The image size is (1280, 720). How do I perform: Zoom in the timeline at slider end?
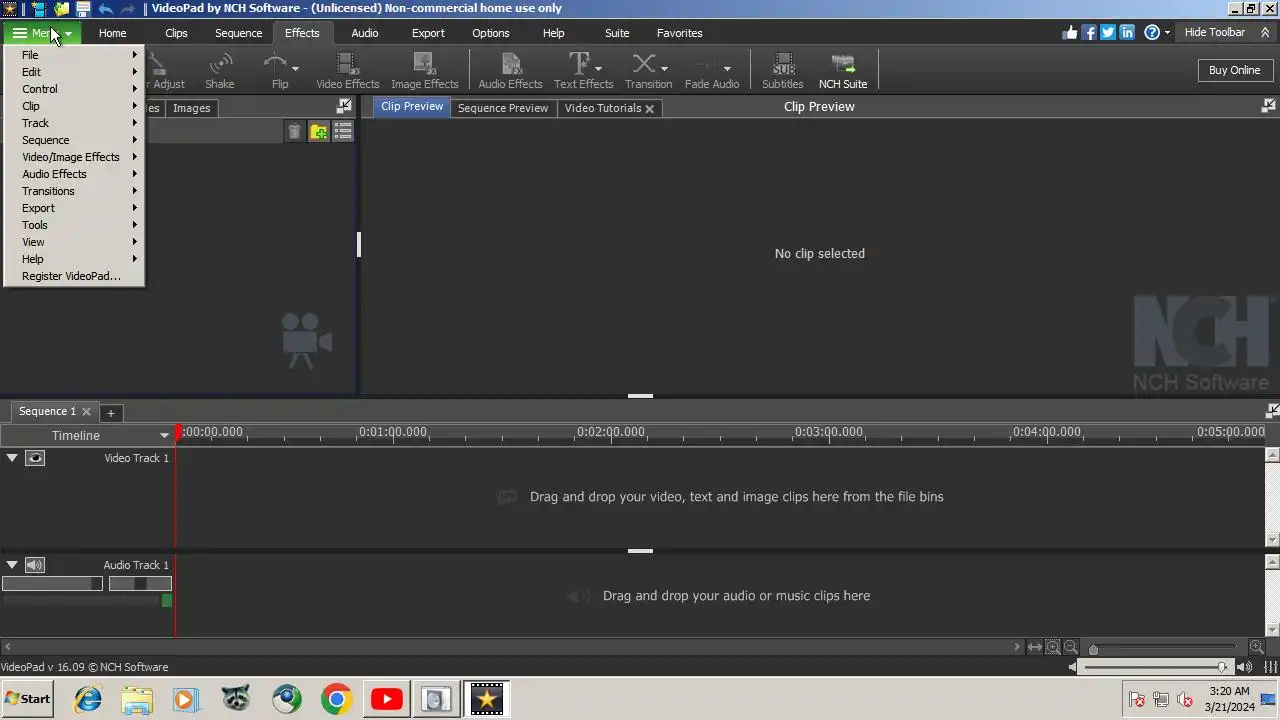[x=1257, y=647]
